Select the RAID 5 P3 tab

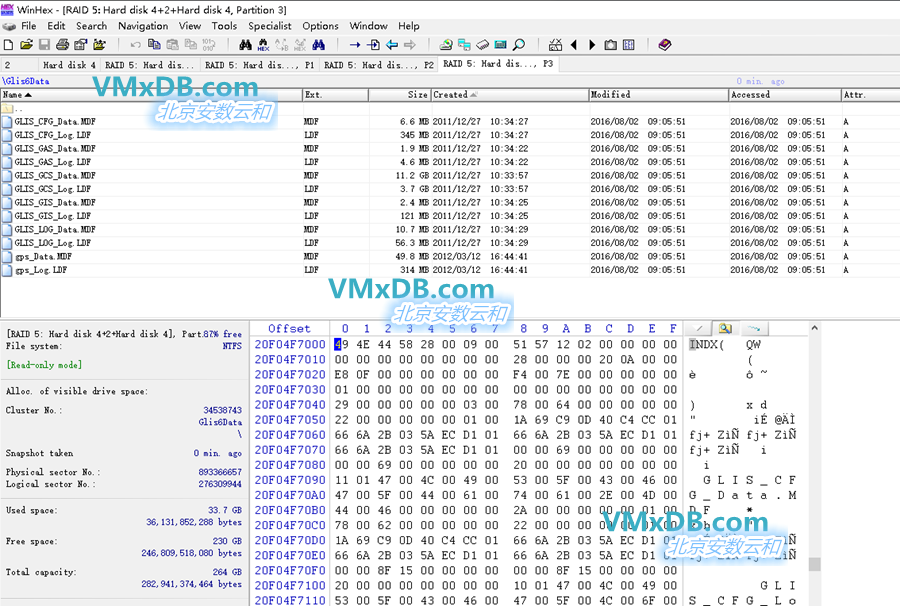coord(498,64)
